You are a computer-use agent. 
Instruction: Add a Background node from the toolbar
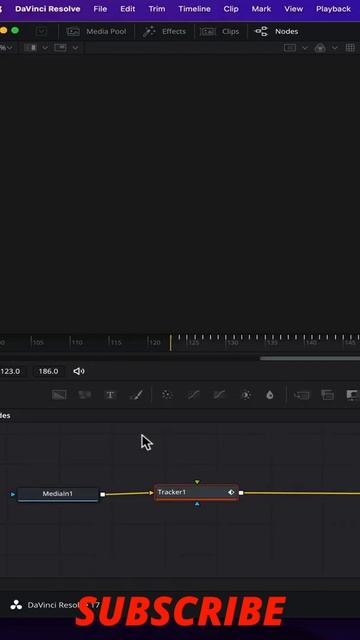[59, 395]
